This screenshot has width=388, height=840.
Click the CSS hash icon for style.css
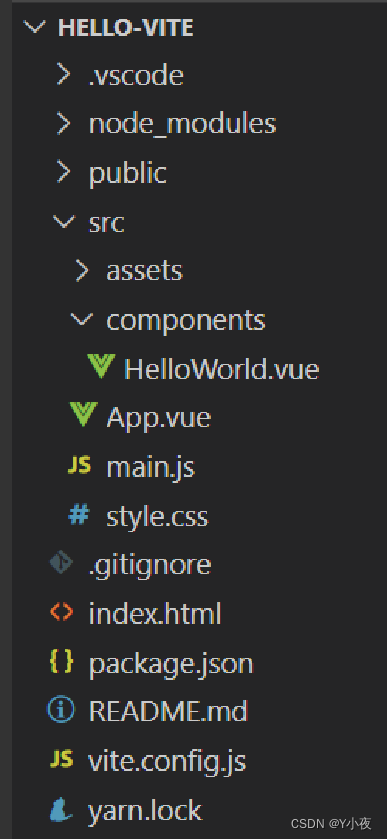click(78, 515)
